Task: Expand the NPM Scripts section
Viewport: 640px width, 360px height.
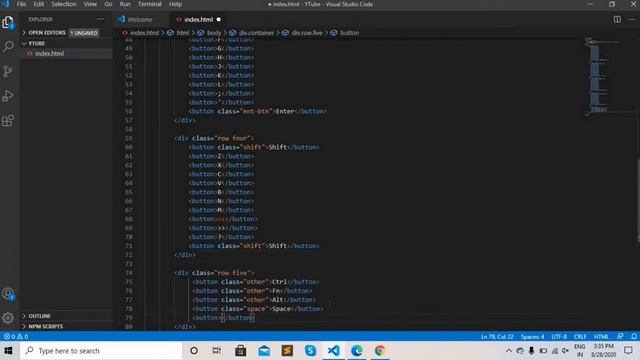Action: (65, 327)
